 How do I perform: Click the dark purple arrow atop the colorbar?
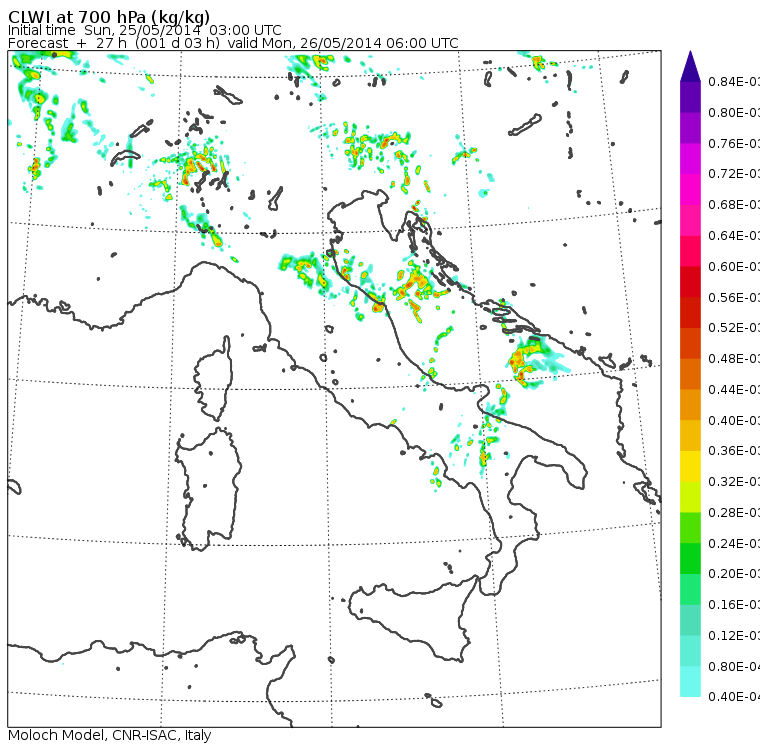coord(690,66)
